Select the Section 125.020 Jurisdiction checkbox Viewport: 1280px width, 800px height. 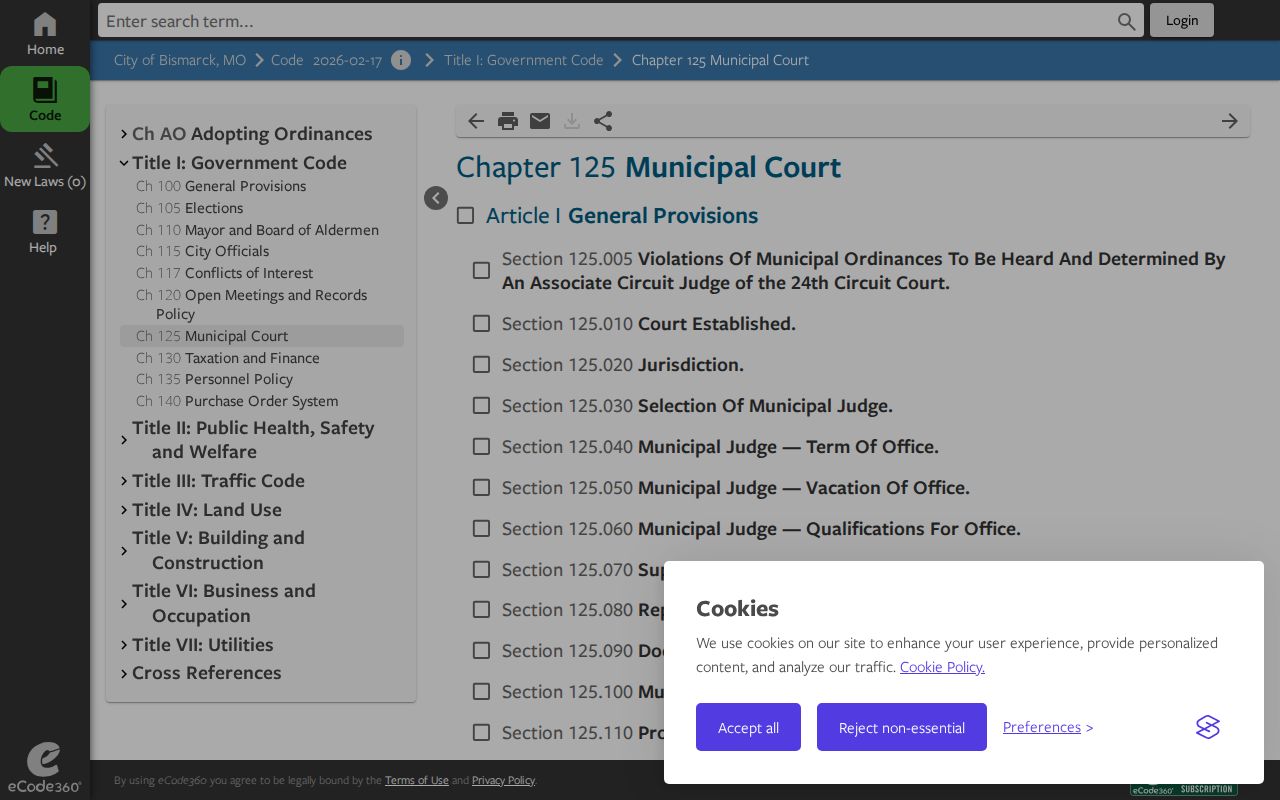click(481, 365)
